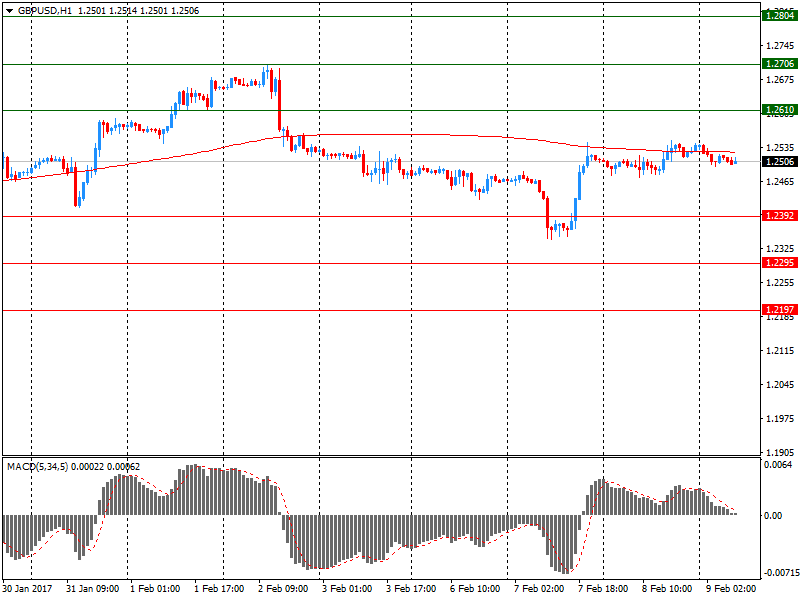This screenshot has height=600, width=800.
Task: Select the 7 Feb 02:00 time label
Action: [x=539, y=588]
